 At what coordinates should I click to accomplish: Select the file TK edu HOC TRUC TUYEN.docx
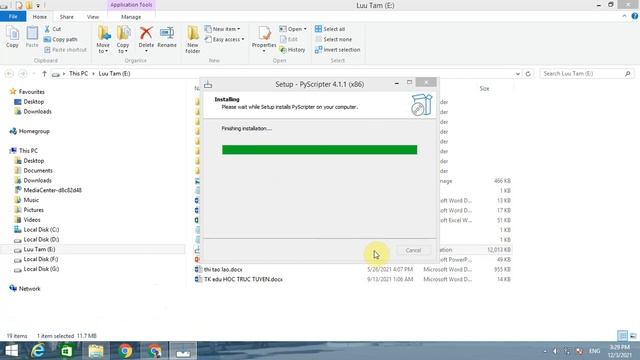click(243, 279)
